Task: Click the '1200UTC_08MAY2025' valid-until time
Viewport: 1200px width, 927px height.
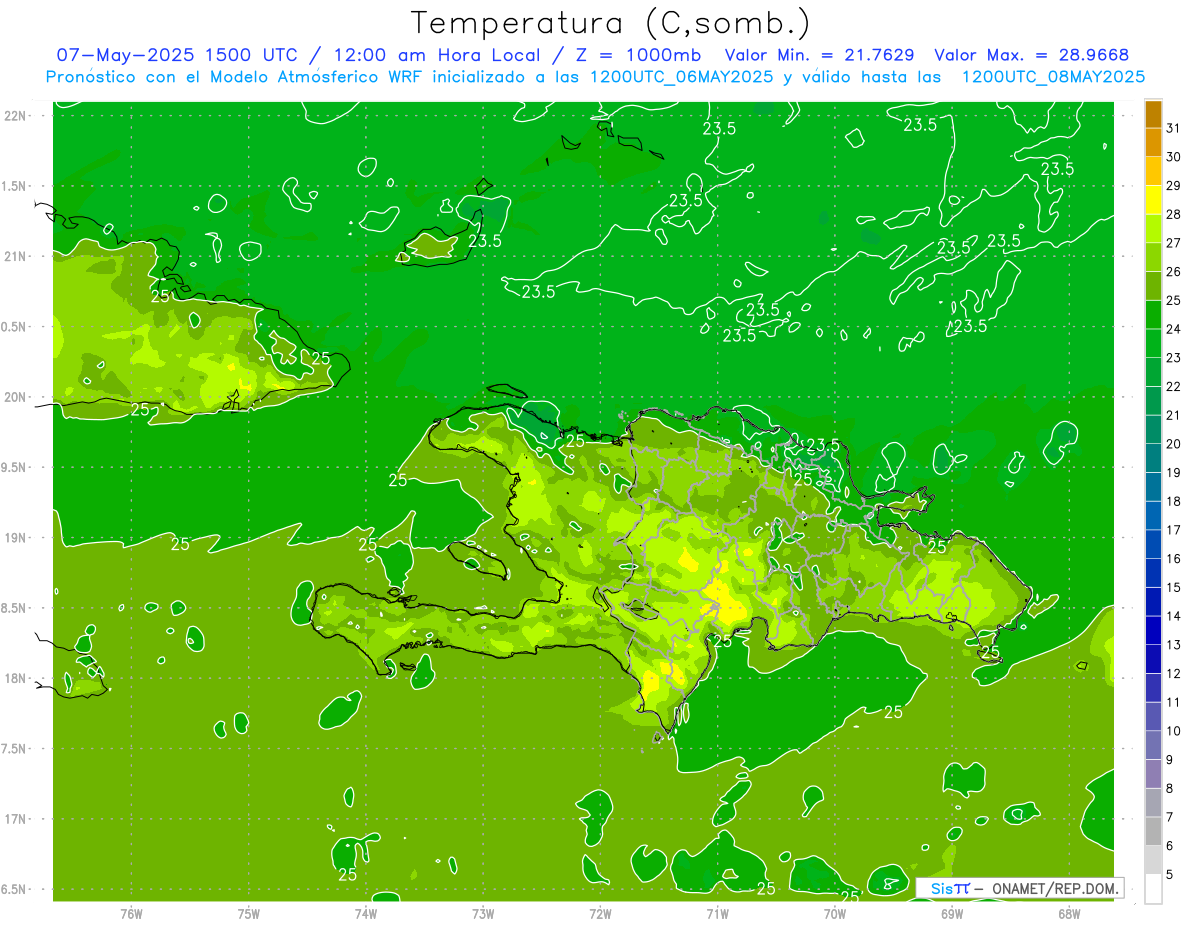Action: (1053, 76)
